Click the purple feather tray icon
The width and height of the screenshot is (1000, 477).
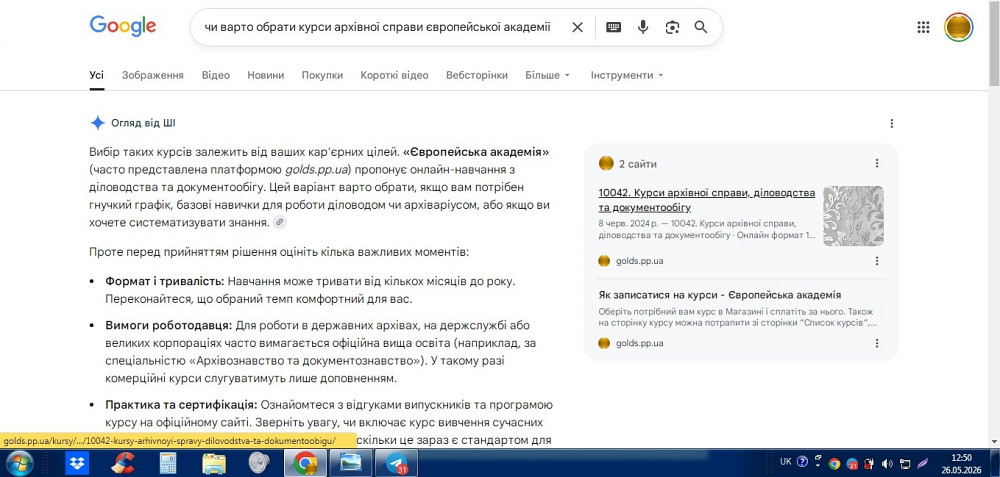coord(922,464)
